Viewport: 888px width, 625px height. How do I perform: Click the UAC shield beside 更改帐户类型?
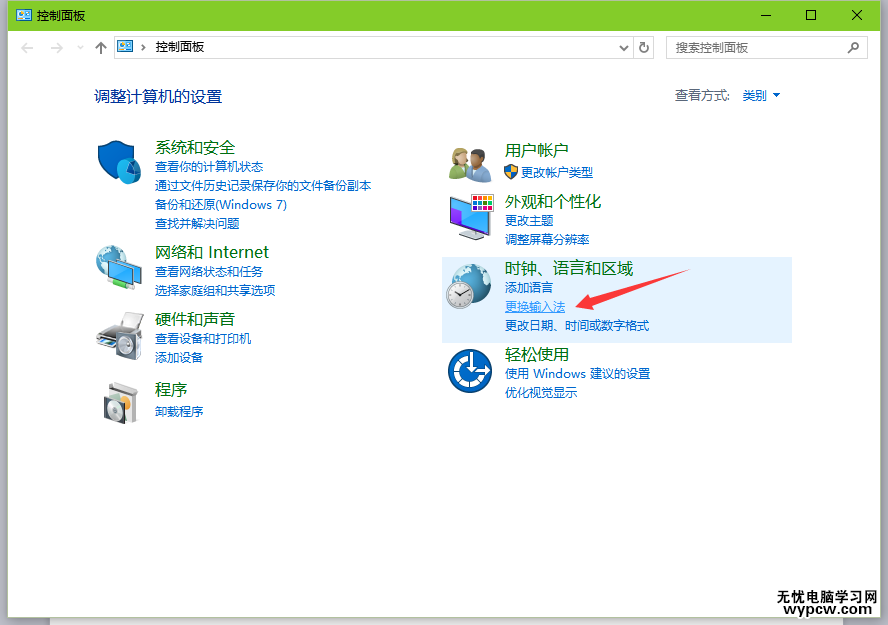coord(511,172)
